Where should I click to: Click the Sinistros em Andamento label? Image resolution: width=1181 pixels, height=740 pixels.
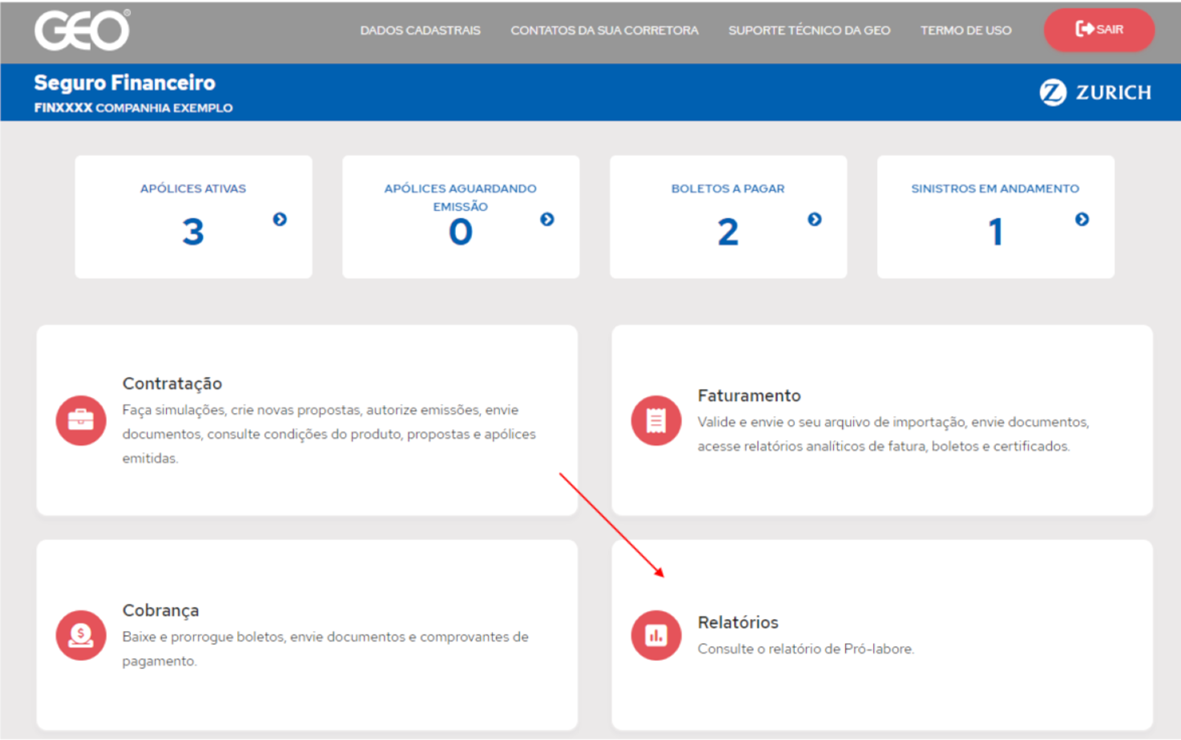[995, 188]
